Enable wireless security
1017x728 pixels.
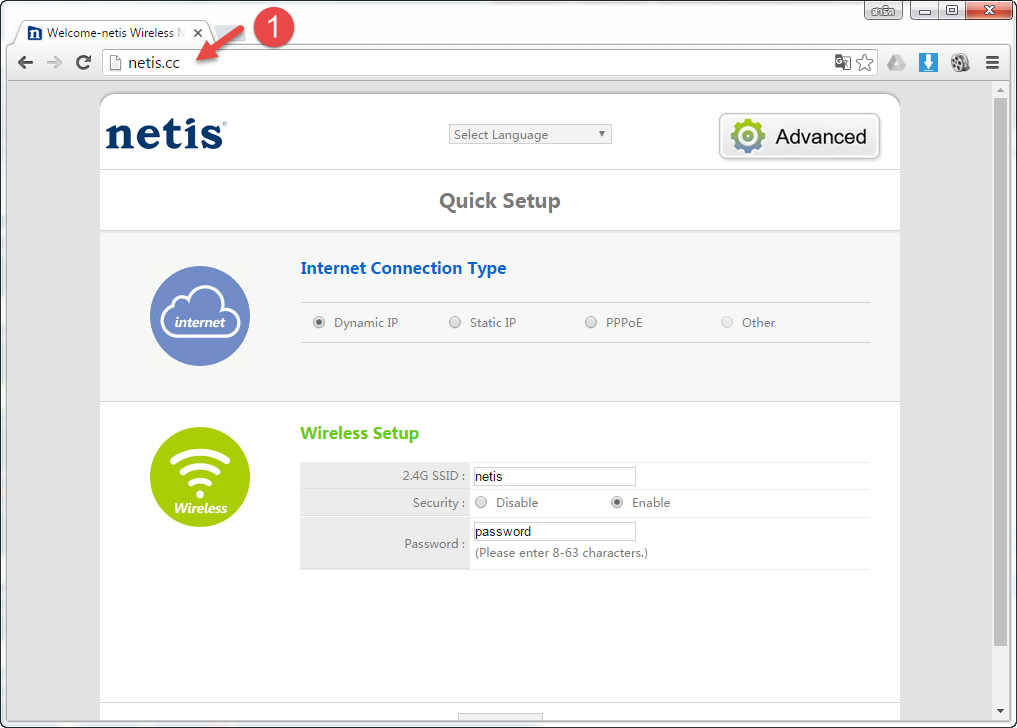(x=617, y=502)
